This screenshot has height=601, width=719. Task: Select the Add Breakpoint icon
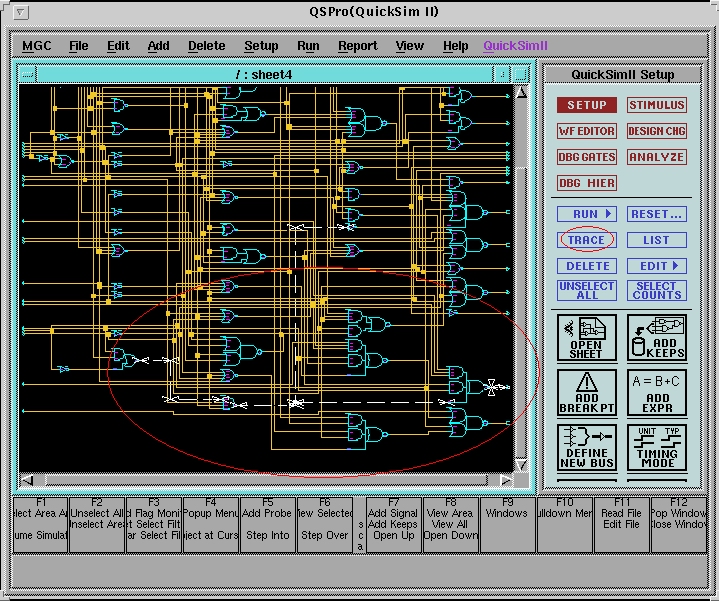click(x=586, y=392)
